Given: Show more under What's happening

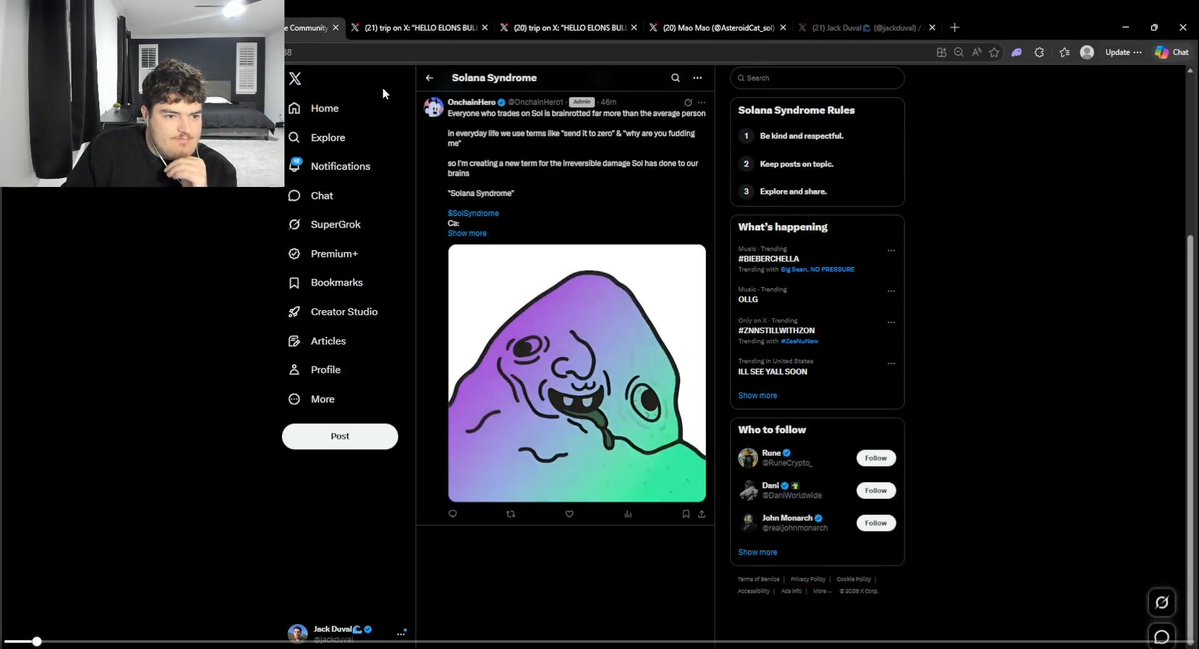Looking at the screenshot, I should click(757, 396).
